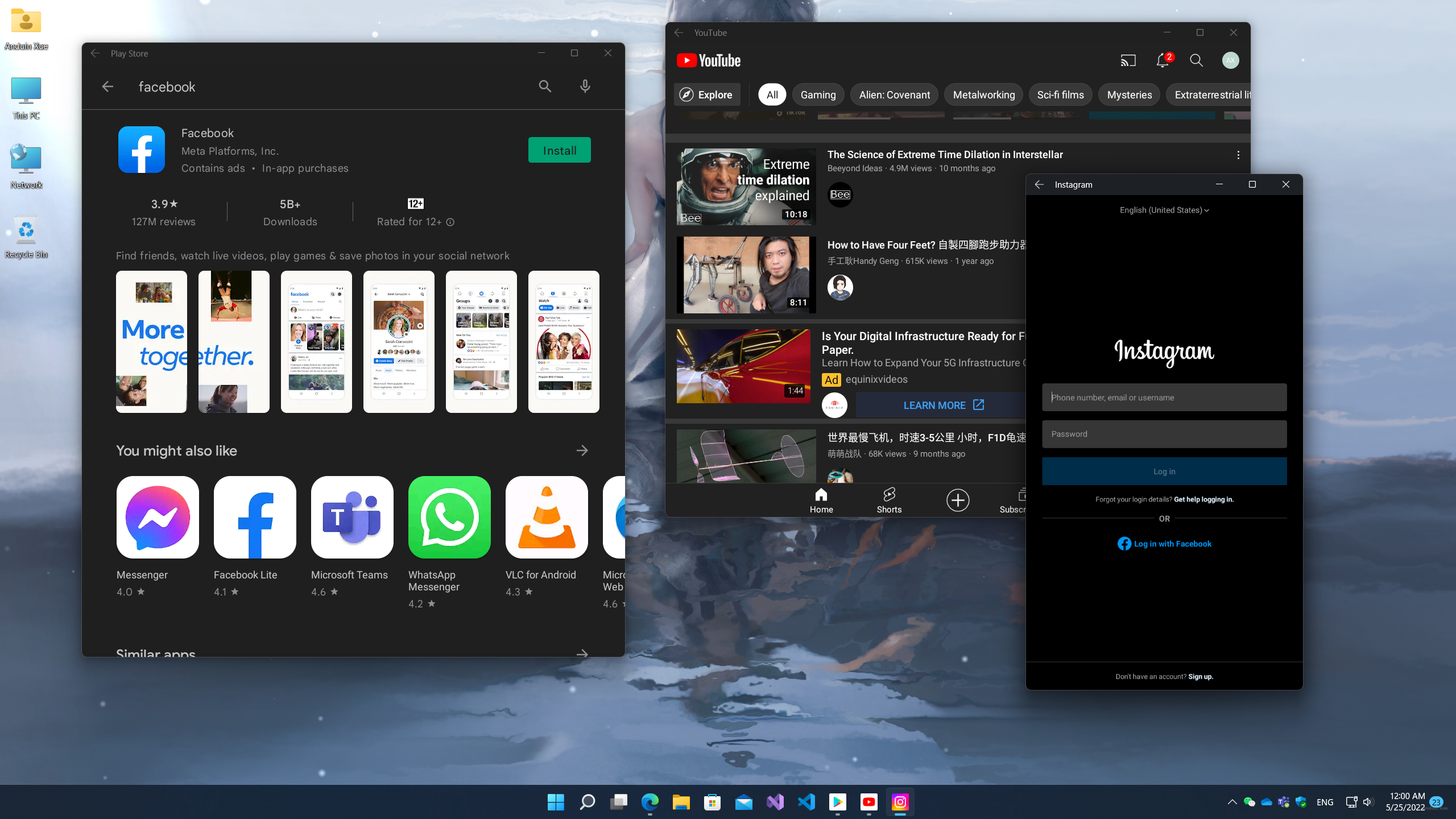Expand You might also like arrow
This screenshot has width=1456, height=819.
[x=582, y=450]
